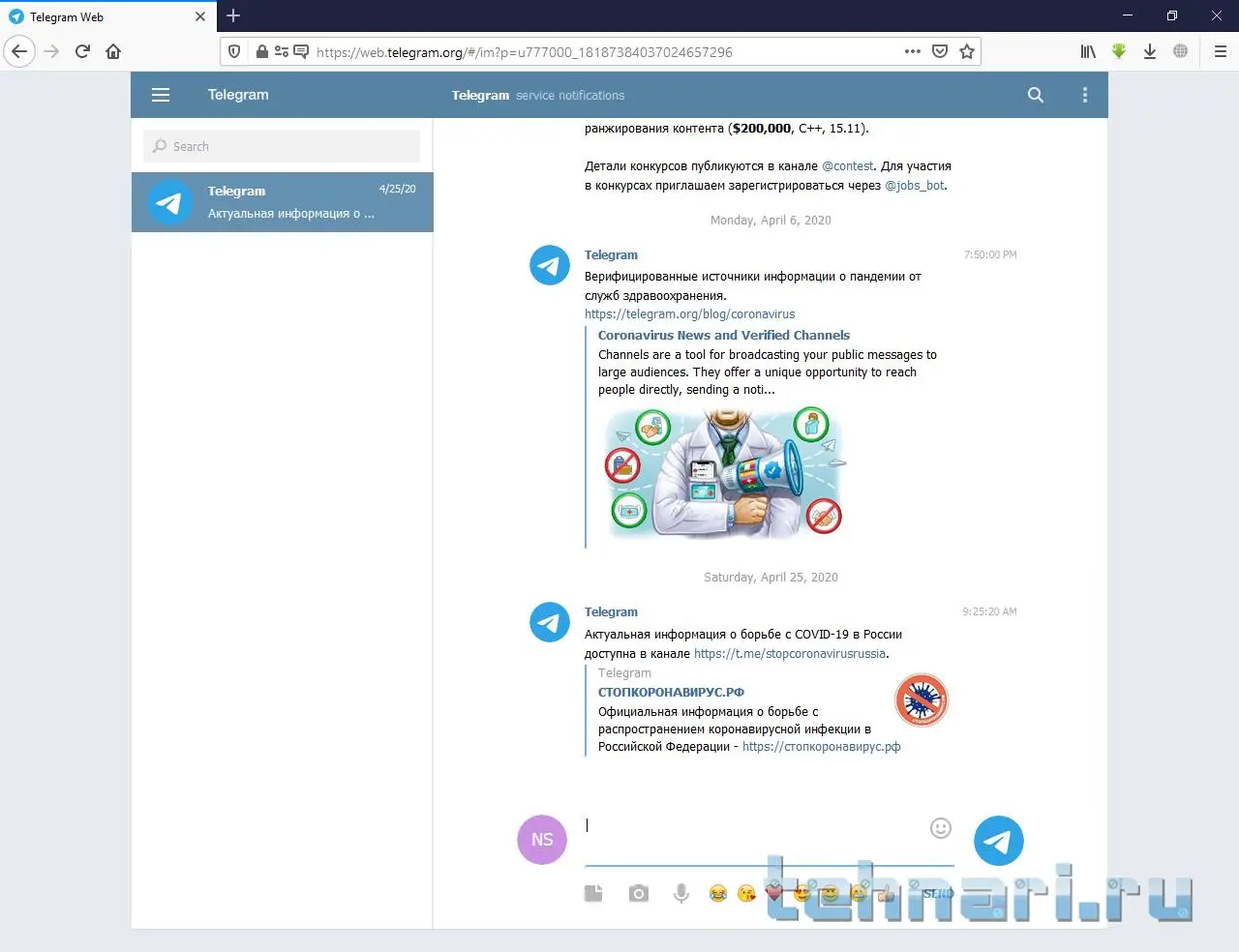Record a voice message with the microphone
This screenshot has height=952, width=1239.
click(681, 893)
